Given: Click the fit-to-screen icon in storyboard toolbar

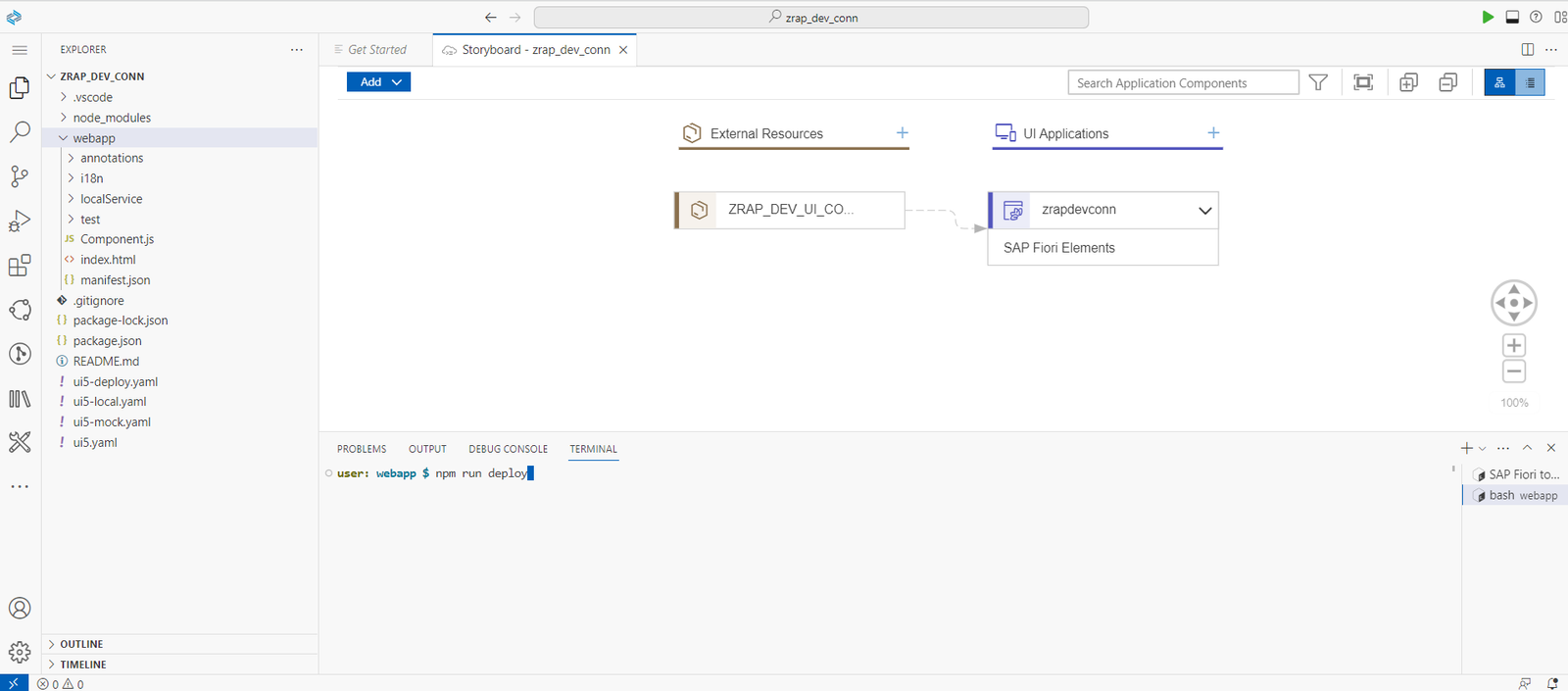Looking at the screenshot, I should 1363,82.
